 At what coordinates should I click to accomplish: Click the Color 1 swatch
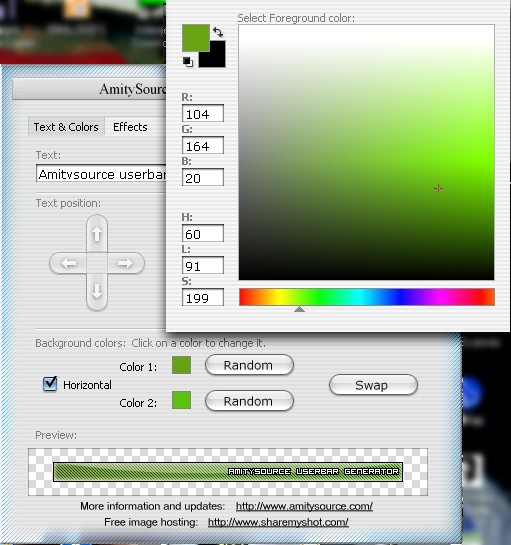[181, 365]
